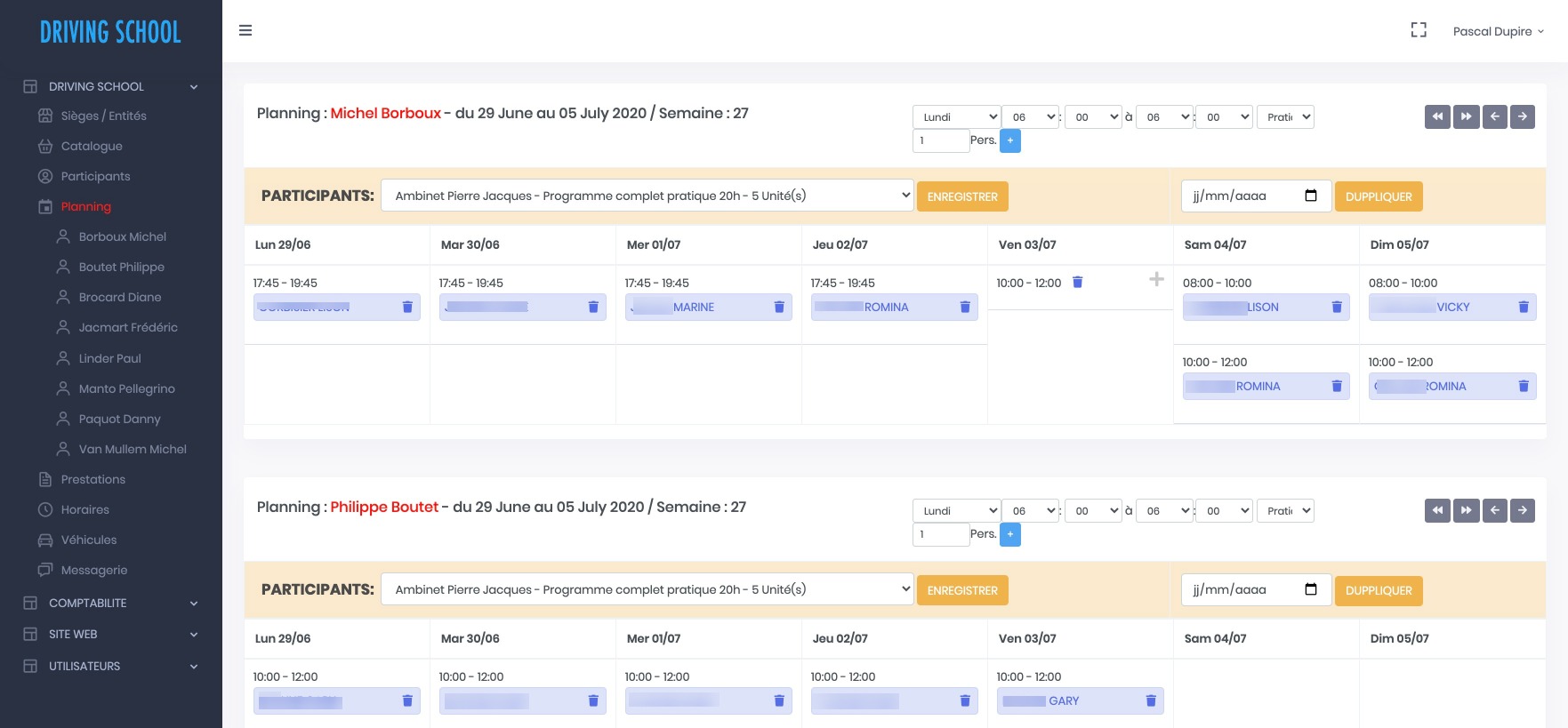Click the DRIVING SCHOOL logo
The width and height of the screenshot is (1568, 728).
(110, 32)
